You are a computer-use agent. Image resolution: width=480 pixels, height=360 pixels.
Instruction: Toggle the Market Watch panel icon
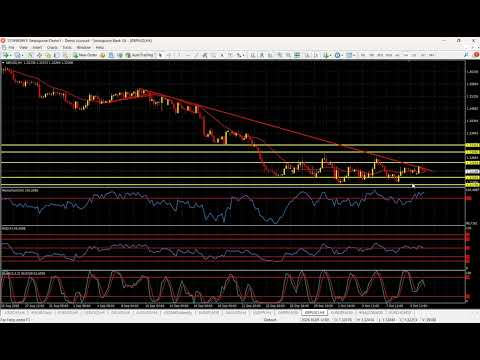pos(30,55)
